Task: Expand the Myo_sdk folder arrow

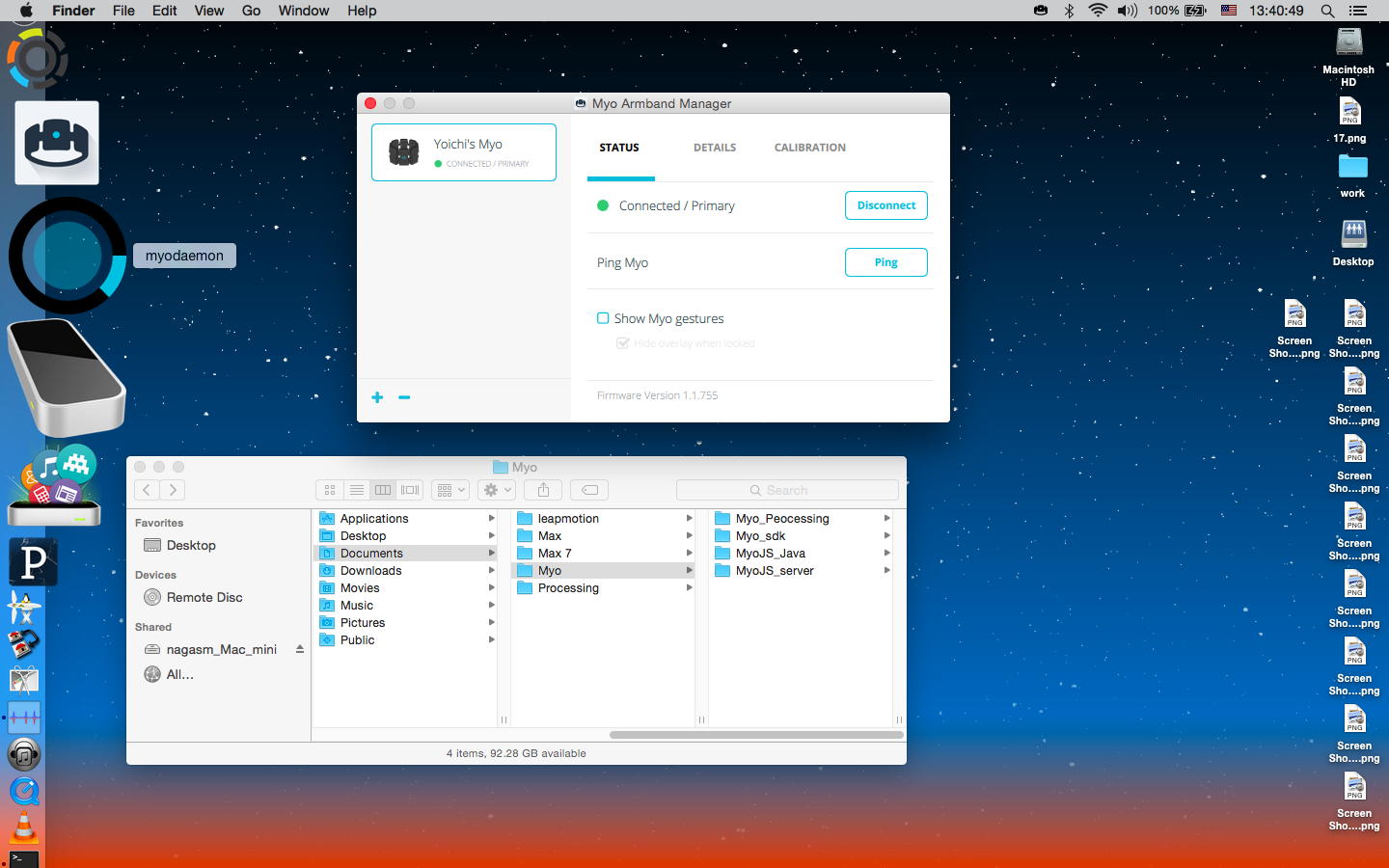Action: 886,536
